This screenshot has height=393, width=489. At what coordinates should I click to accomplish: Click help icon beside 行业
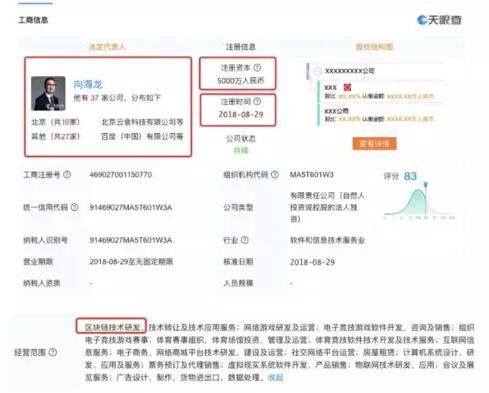(245, 240)
